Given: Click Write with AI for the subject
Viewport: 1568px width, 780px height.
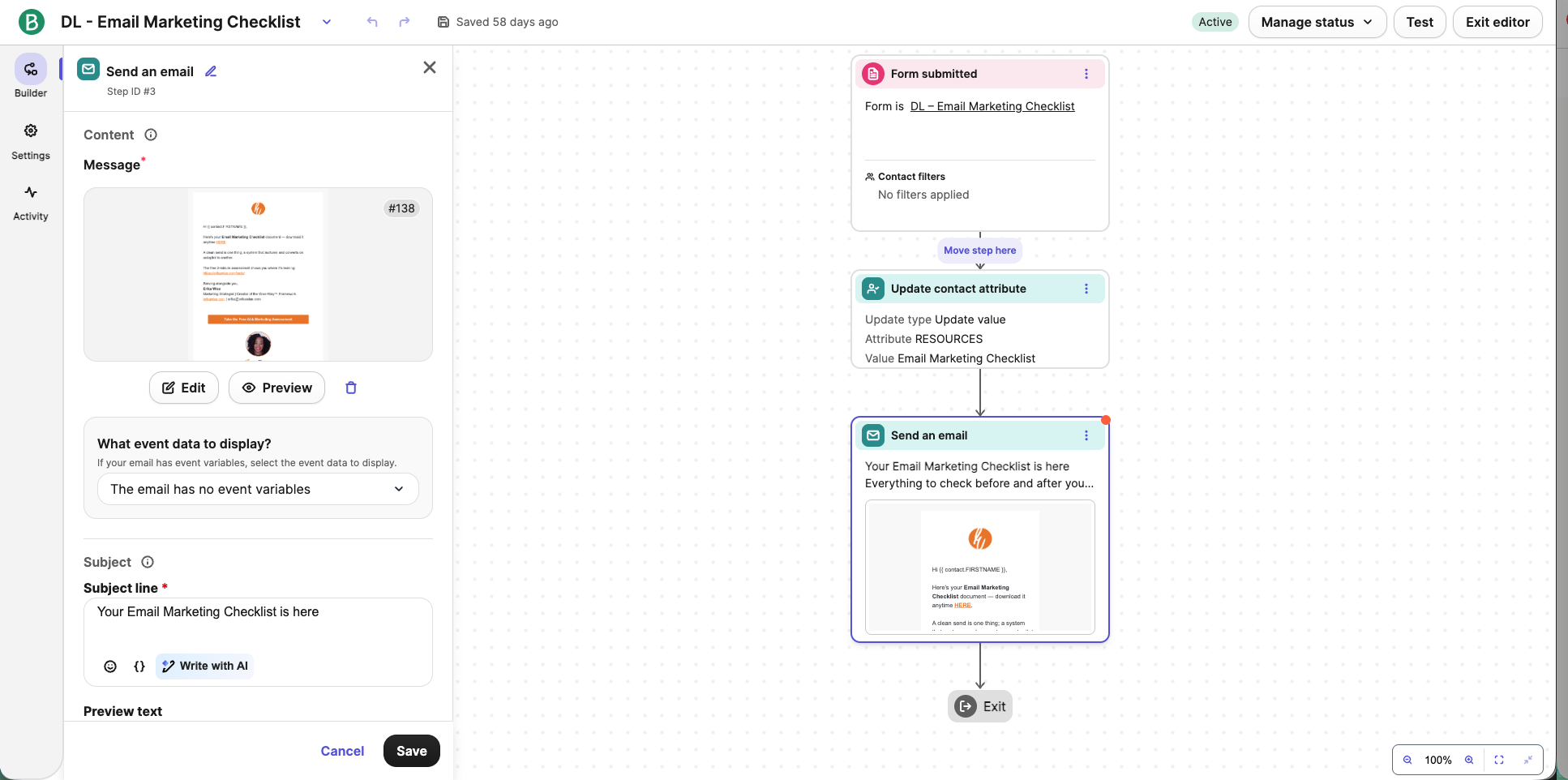Looking at the screenshot, I should click(x=204, y=666).
